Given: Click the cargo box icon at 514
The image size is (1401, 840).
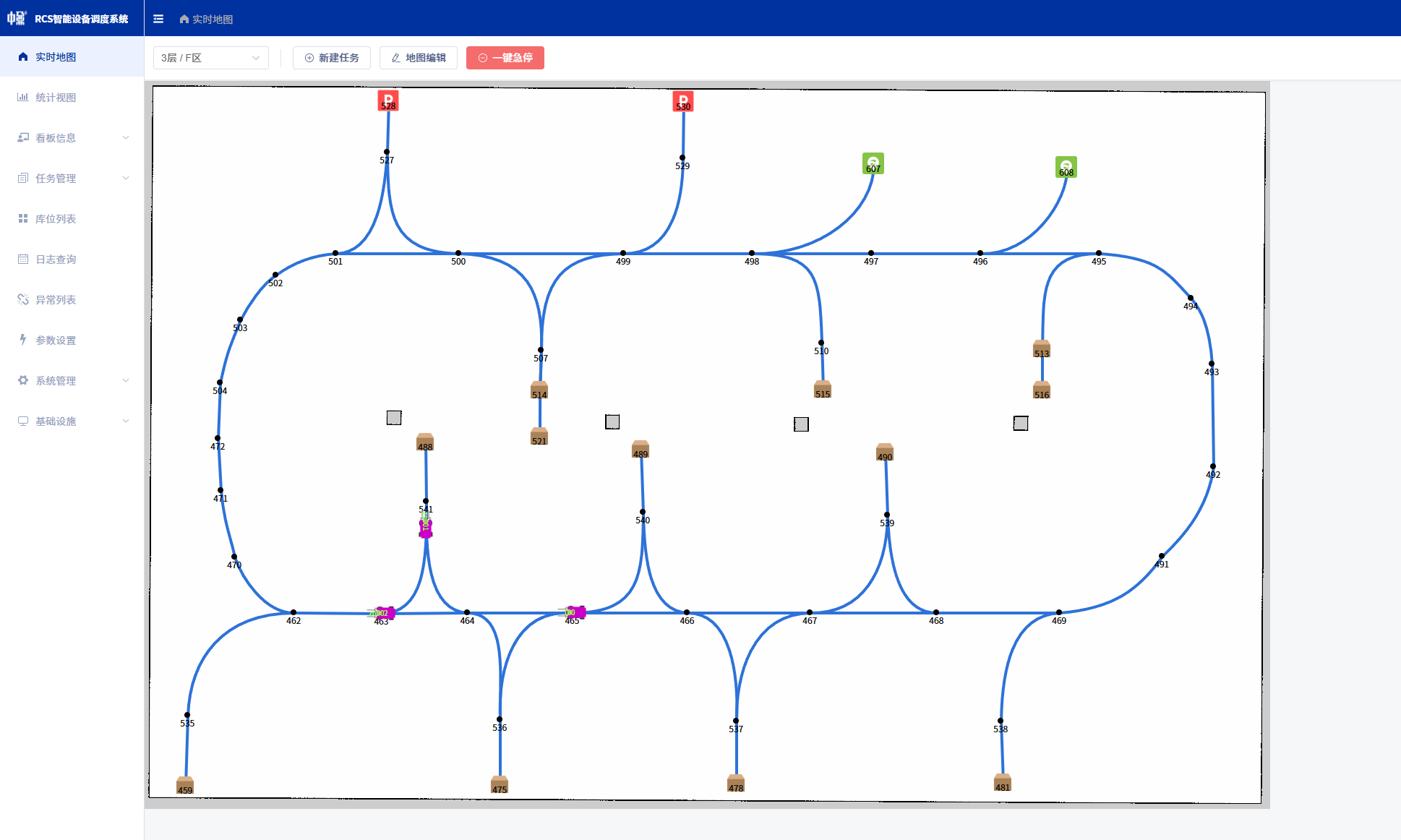Looking at the screenshot, I should (x=539, y=390).
